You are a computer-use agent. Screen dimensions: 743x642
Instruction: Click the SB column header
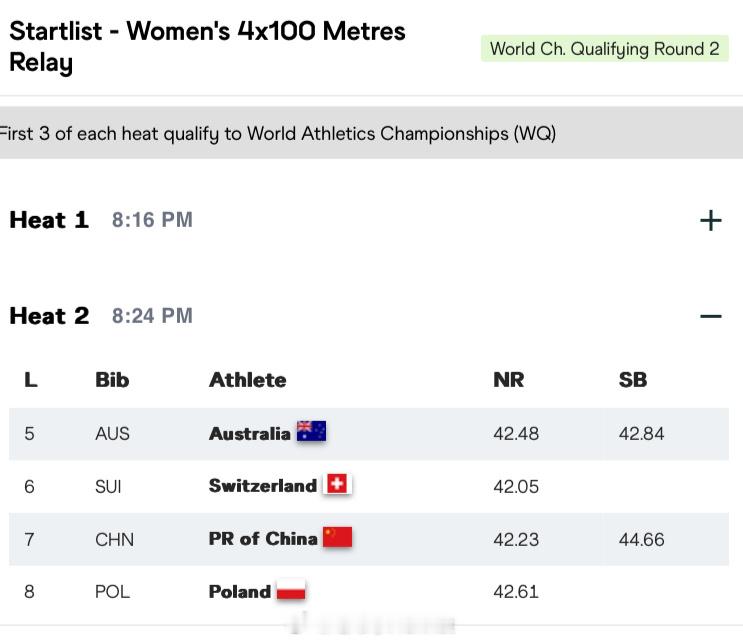633,380
